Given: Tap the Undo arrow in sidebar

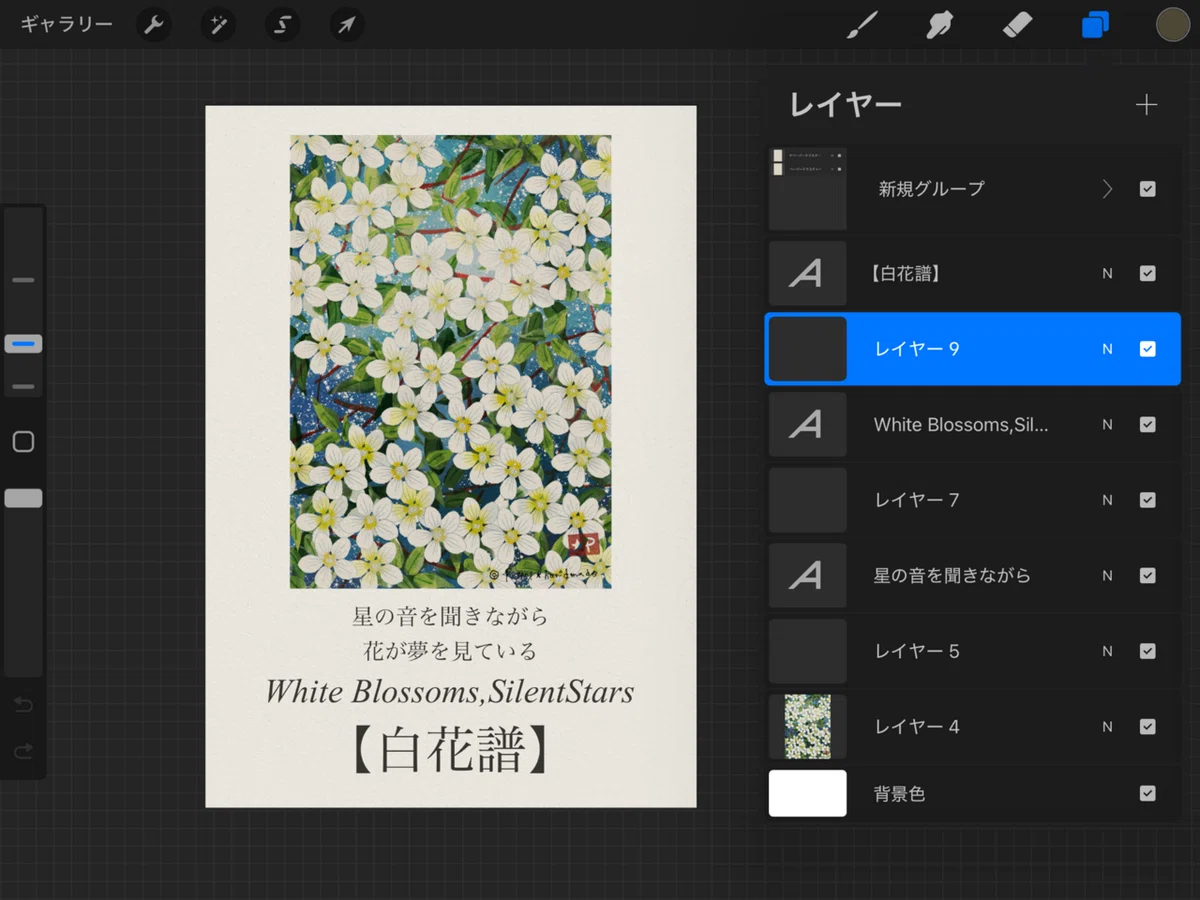Looking at the screenshot, I should tap(23, 705).
